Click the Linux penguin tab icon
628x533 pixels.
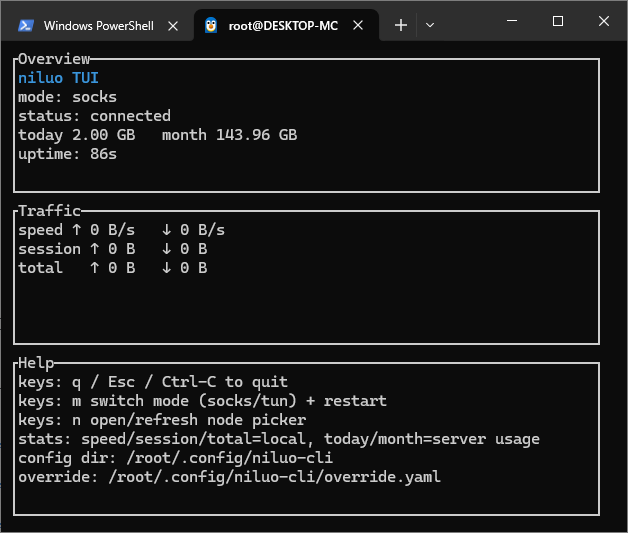[211, 25]
